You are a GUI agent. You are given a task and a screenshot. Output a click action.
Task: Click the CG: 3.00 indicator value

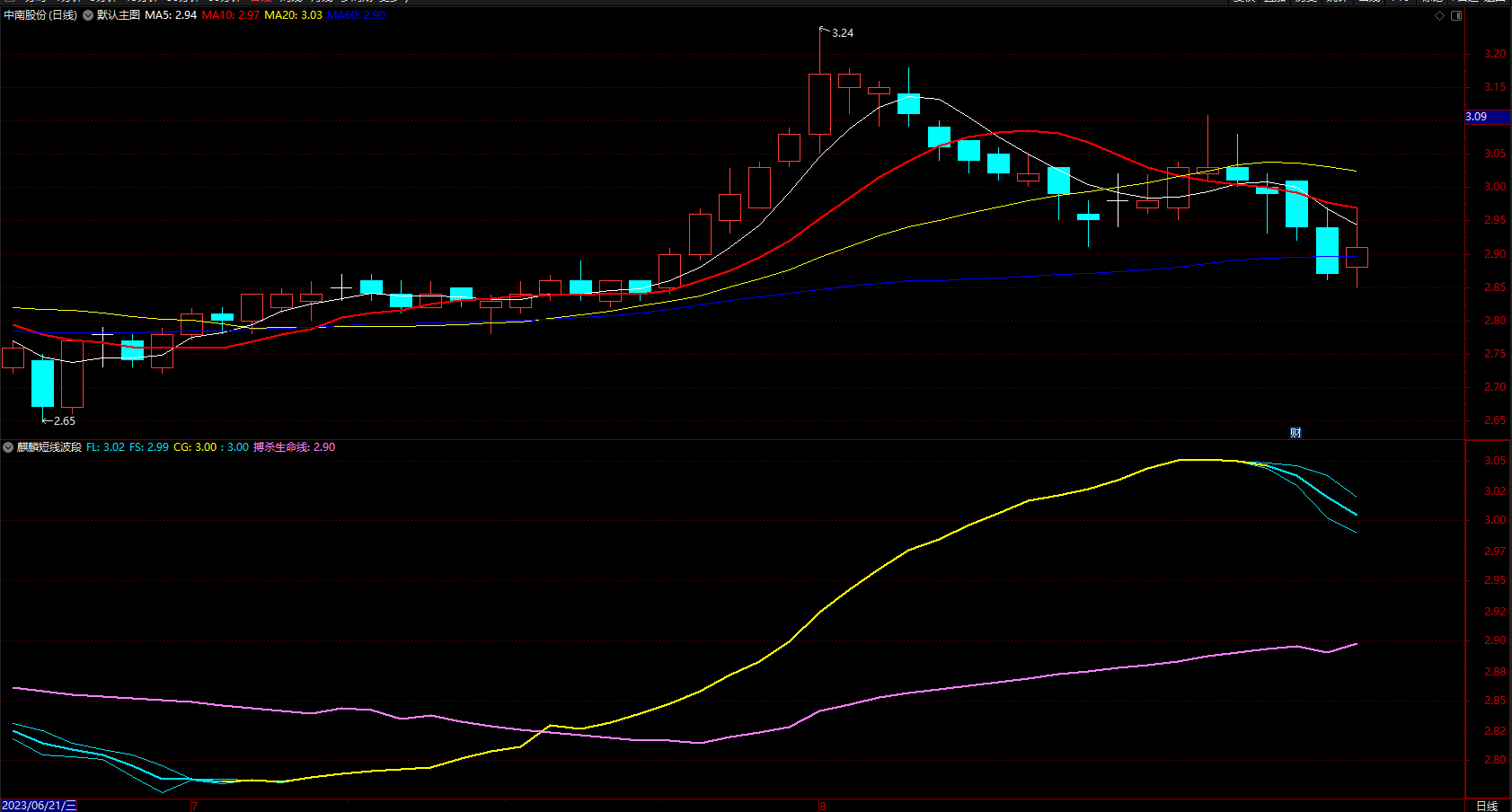pos(195,447)
